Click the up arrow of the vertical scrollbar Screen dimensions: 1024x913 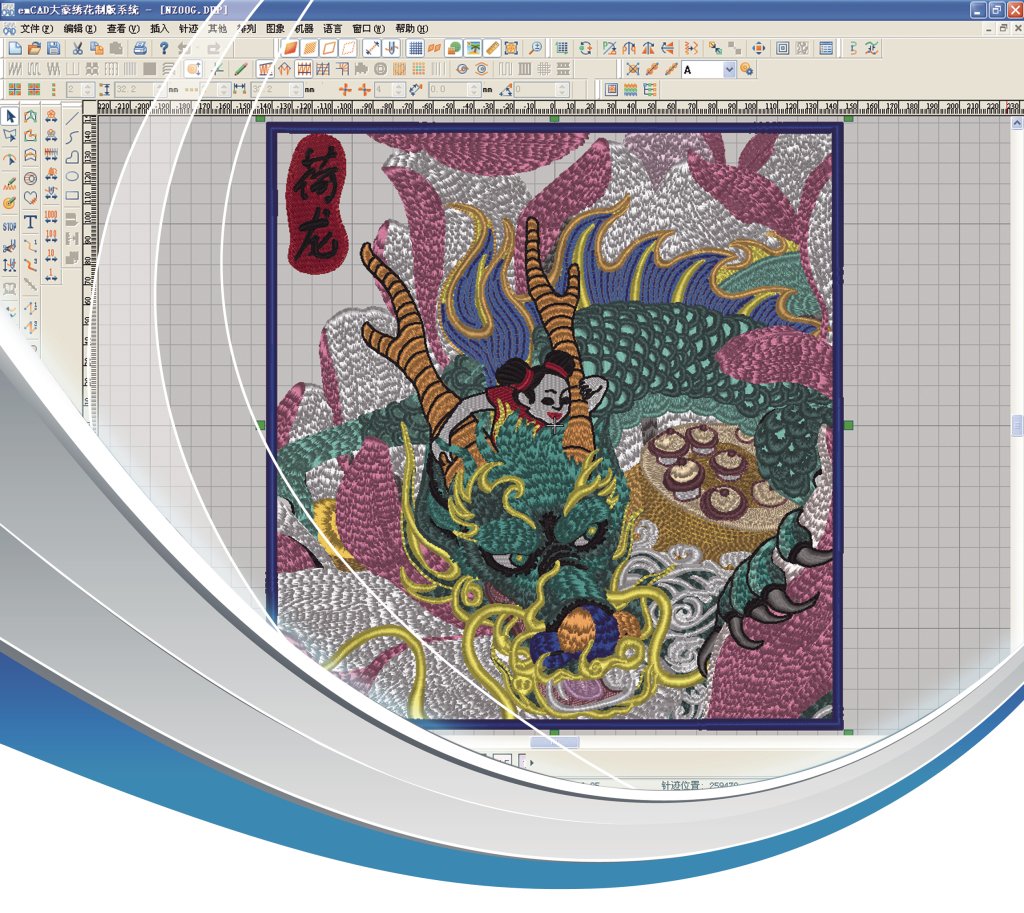pos(1017,123)
